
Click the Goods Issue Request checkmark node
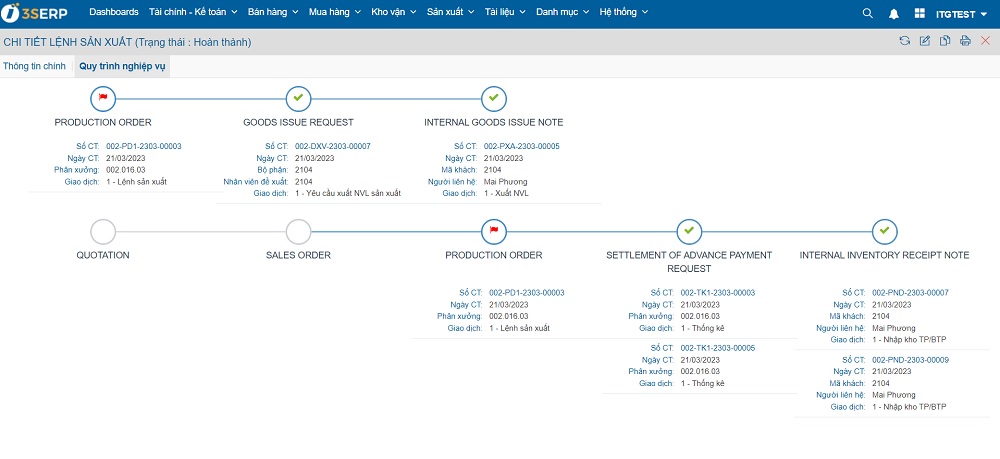[298, 98]
